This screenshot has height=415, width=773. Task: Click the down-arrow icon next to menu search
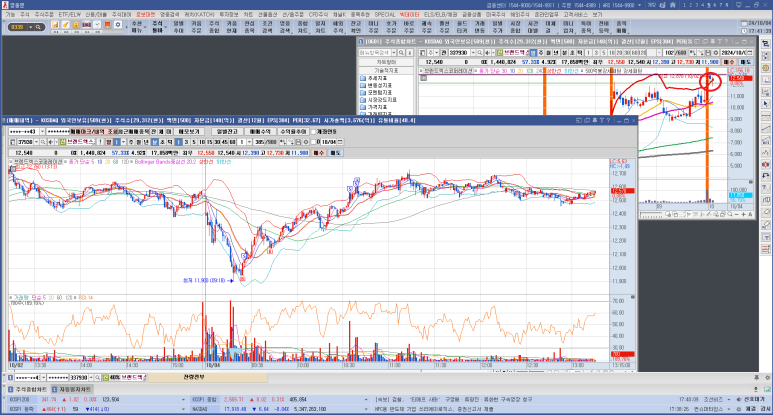coord(410,52)
